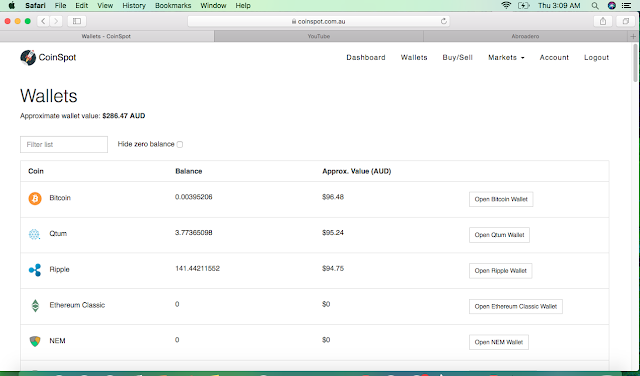Screen dimensions: 640x376
Task: Switch to the Abroadero tab
Action: 525,36
